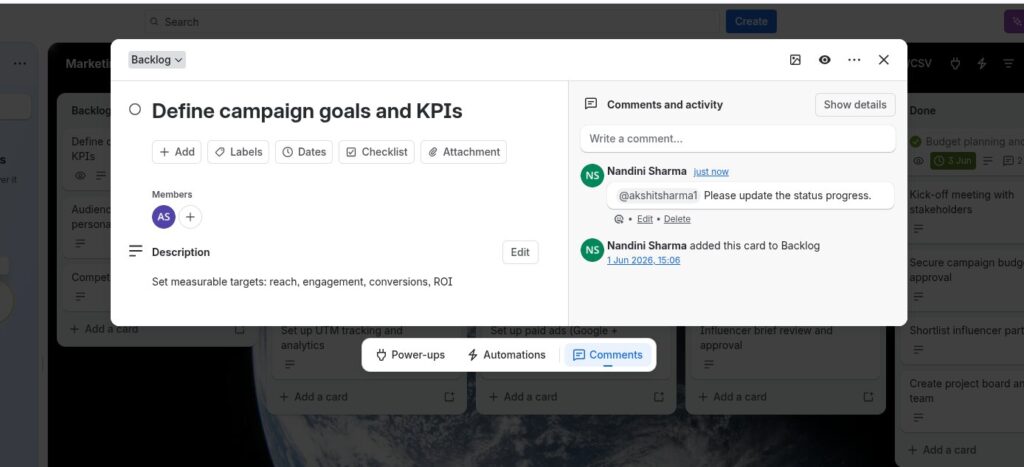Open the card's three-dot actions menu
Viewport: 1024px width, 467px height.
854,60
